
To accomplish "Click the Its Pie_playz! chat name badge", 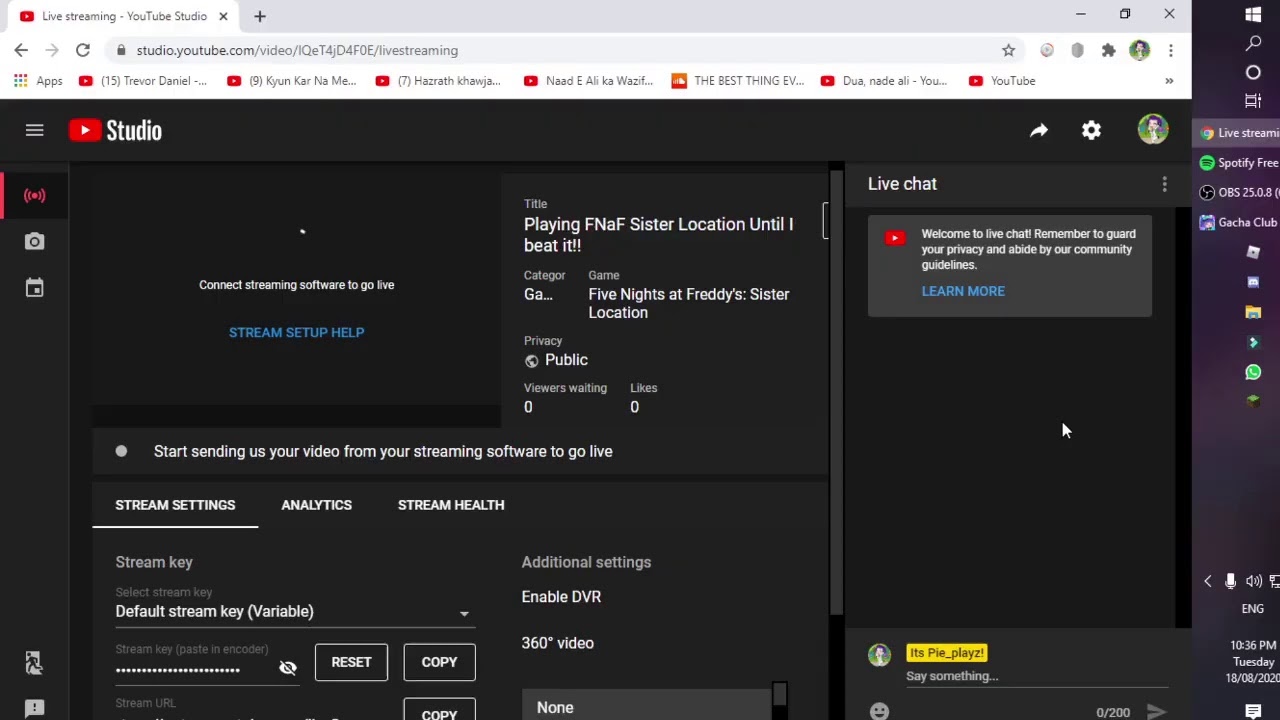I will click(946, 653).
